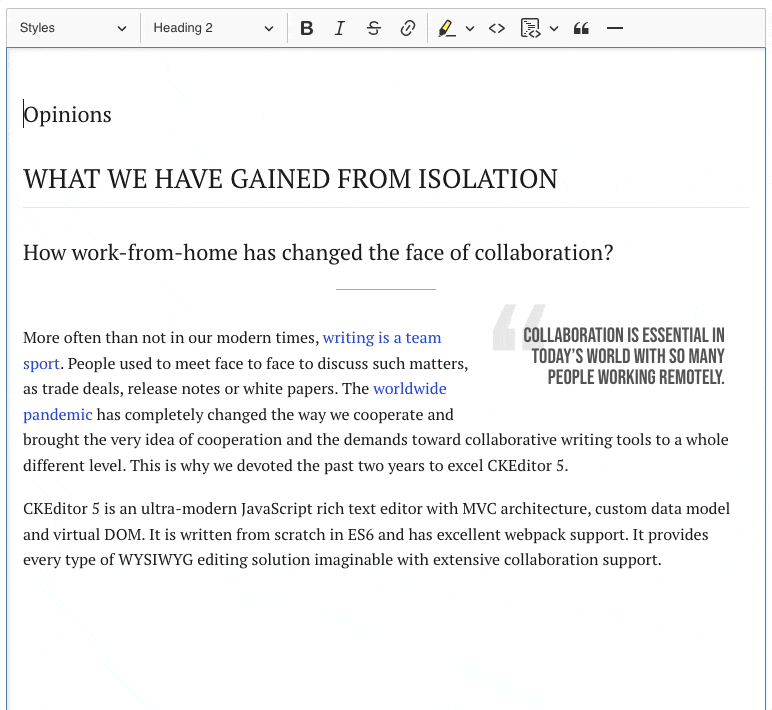Toggle block quote formatting
The height and width of the screenshot is (710, 772).
pos(581,28)
